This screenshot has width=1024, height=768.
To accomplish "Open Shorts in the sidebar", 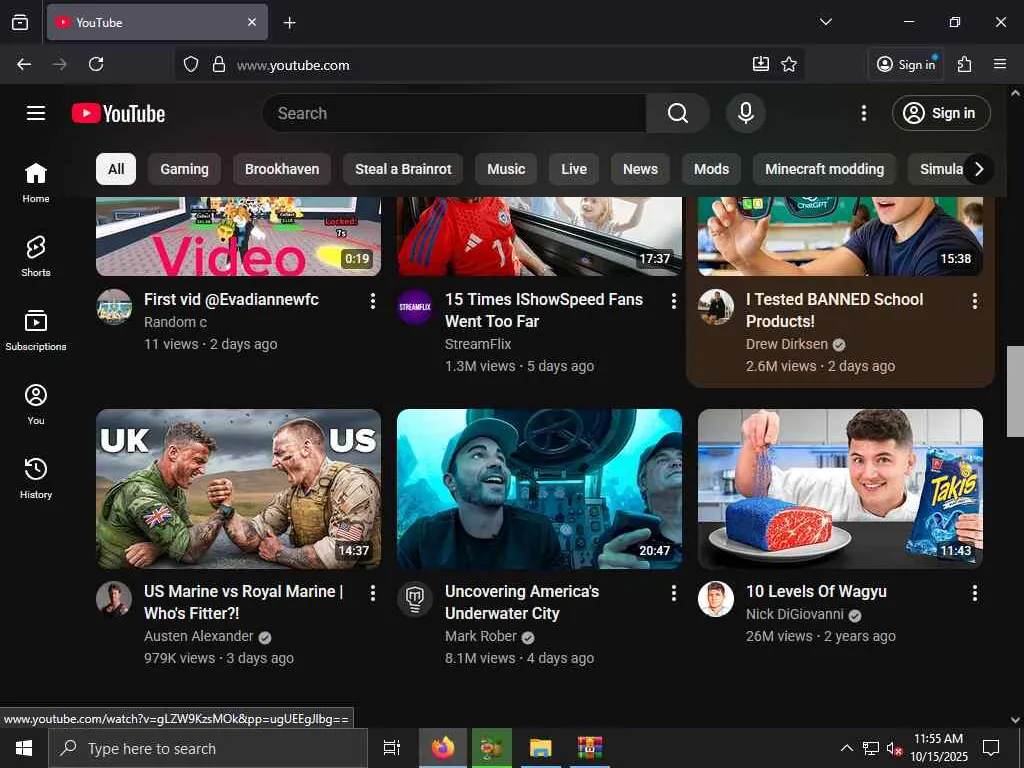I will (x=36, y=257).
